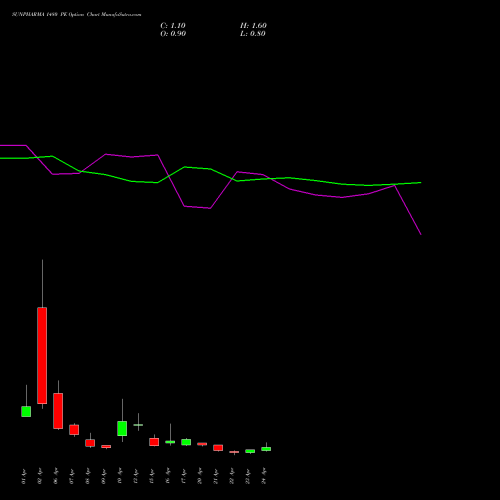Click the chart title text SUNPHARMA PE Options
500x500 pixels.
[x=77, y=15]
